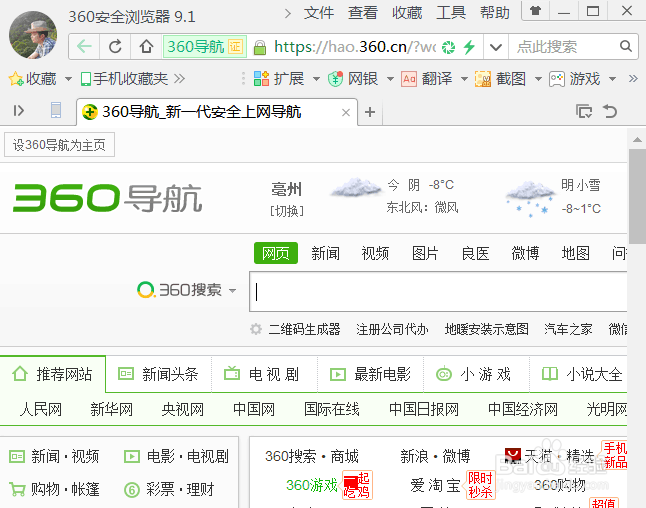Screen dimensions: 646x508
Task: Open a new tab with plus button
Action: coord(370,112)
